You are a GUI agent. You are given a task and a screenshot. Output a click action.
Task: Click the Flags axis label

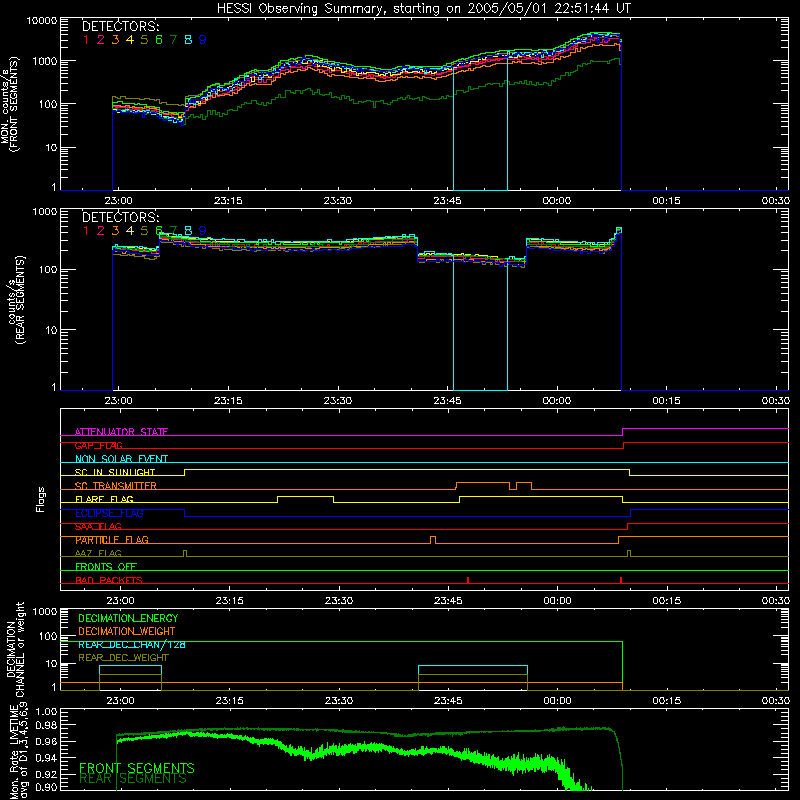[41, 499]
